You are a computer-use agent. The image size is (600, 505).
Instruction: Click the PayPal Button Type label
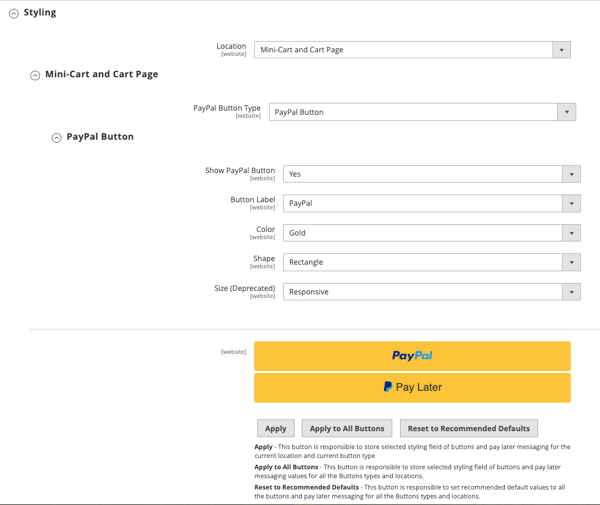[227, 108]
